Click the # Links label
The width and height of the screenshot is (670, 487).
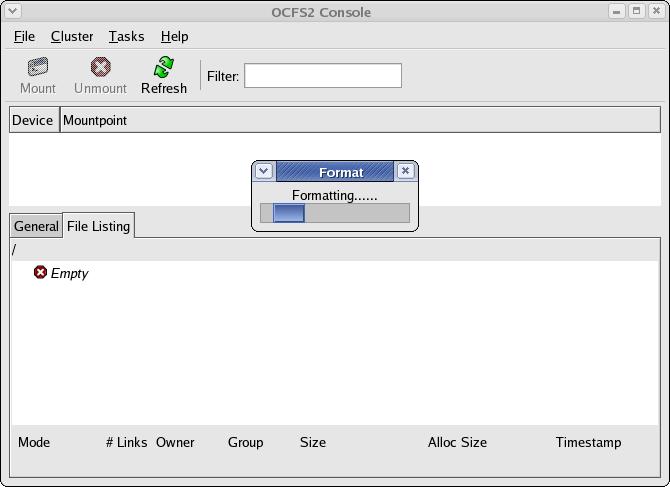pos(126,442)
